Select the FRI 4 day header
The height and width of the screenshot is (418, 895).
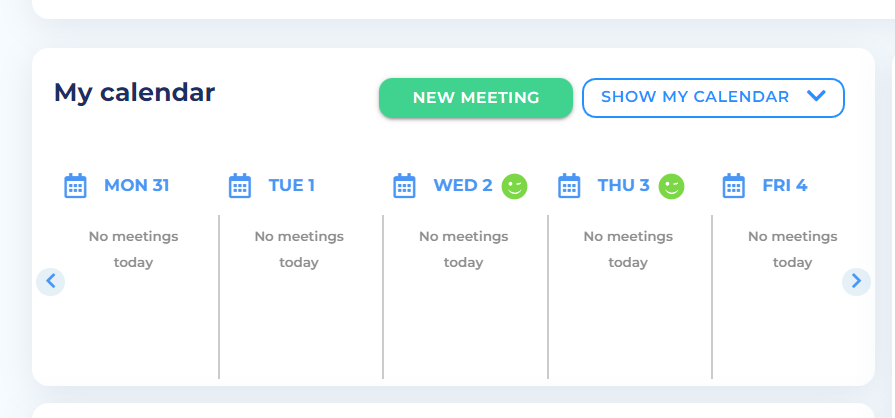(785, 186)
